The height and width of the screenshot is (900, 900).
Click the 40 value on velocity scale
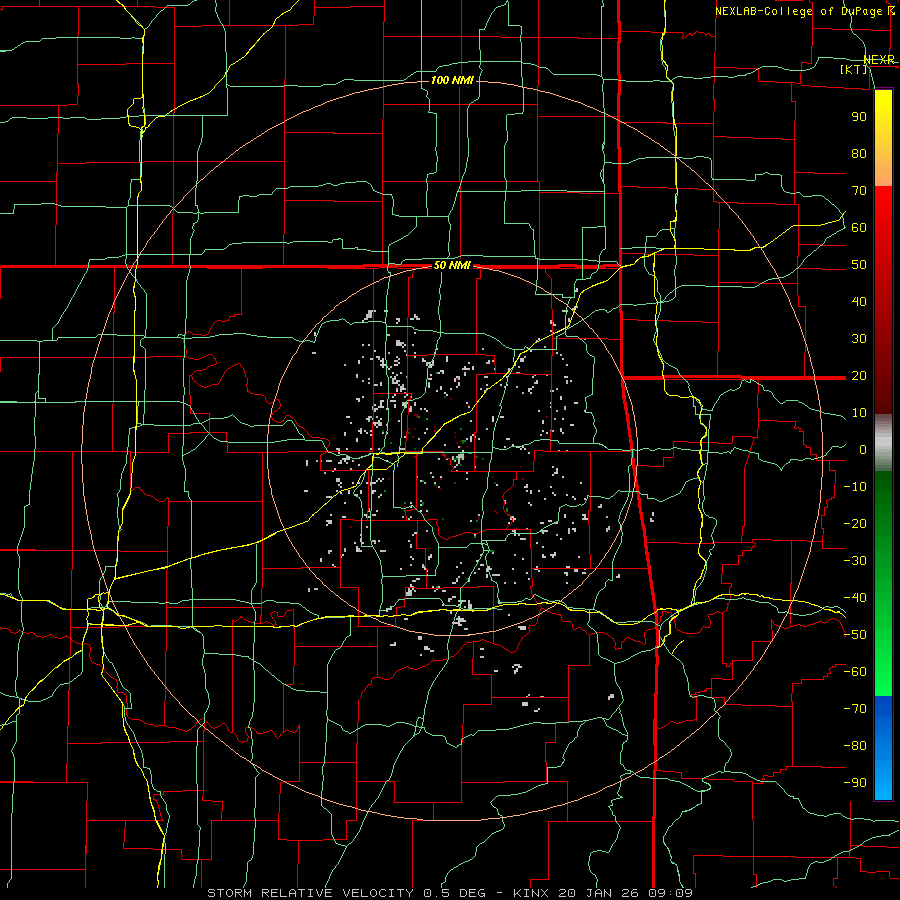click(859, 302)
